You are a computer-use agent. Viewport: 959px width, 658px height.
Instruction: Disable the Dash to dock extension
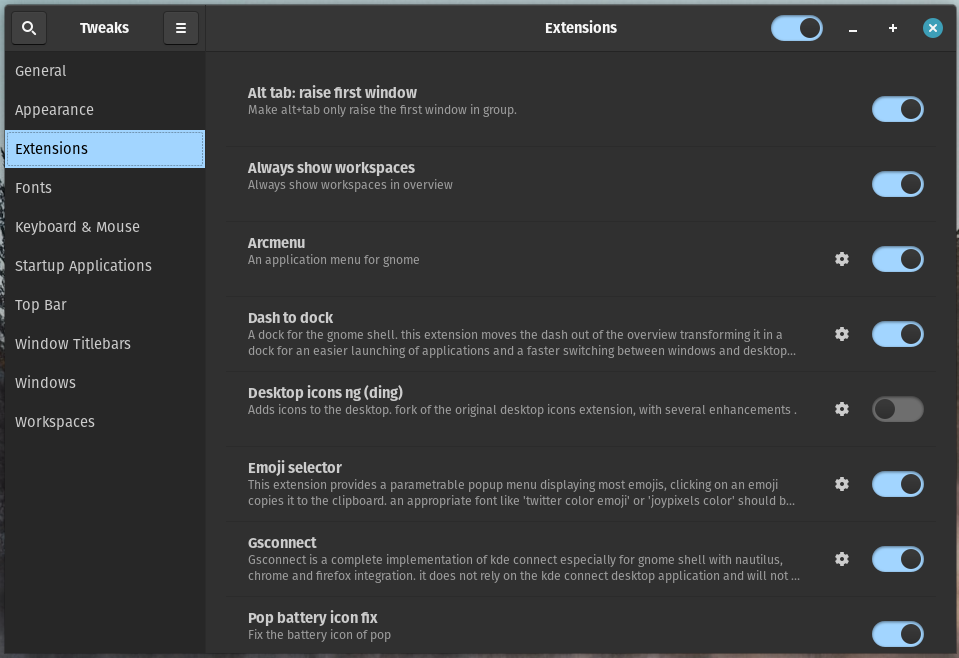click(x=898, y=335)
